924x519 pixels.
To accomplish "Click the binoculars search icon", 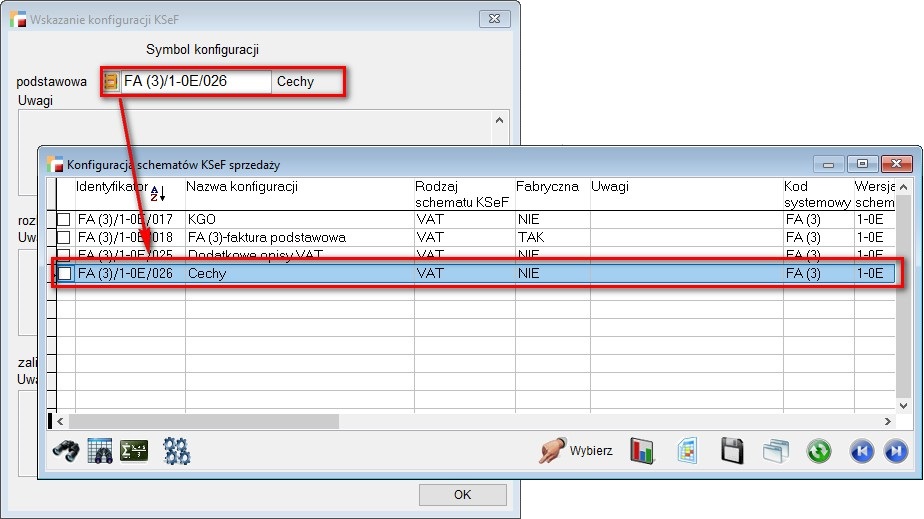I will pos(66,451).
